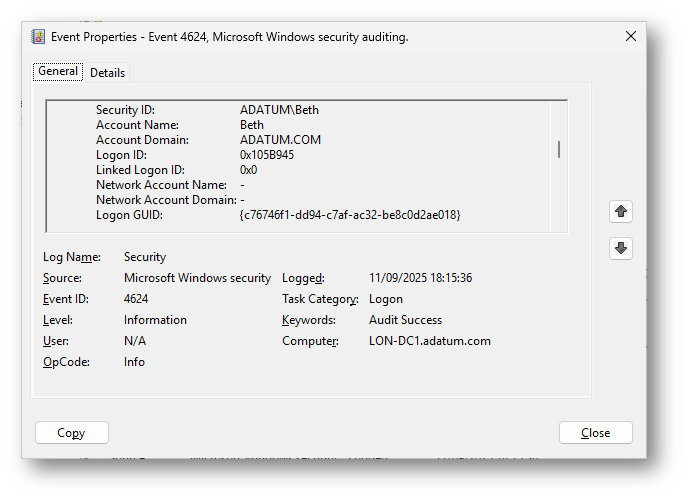
Task: Switch to the Details tab
Action: [107, 72]
